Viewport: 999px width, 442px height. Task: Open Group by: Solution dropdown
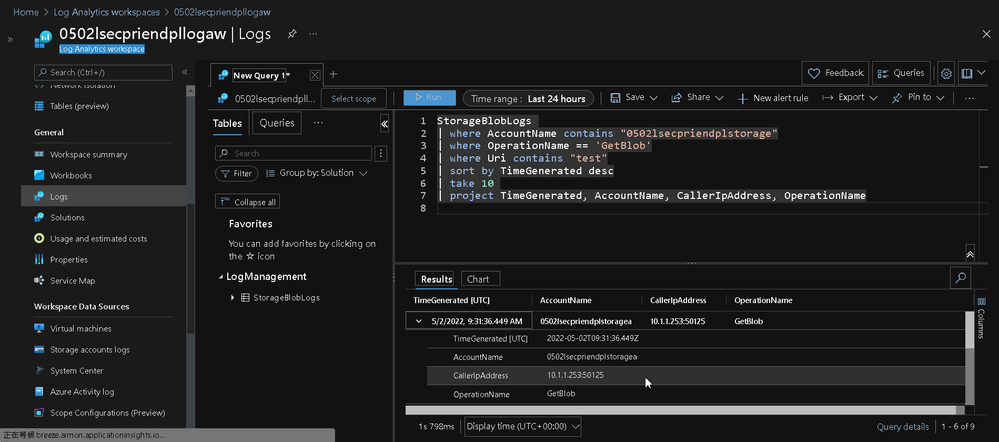[317, 173]
